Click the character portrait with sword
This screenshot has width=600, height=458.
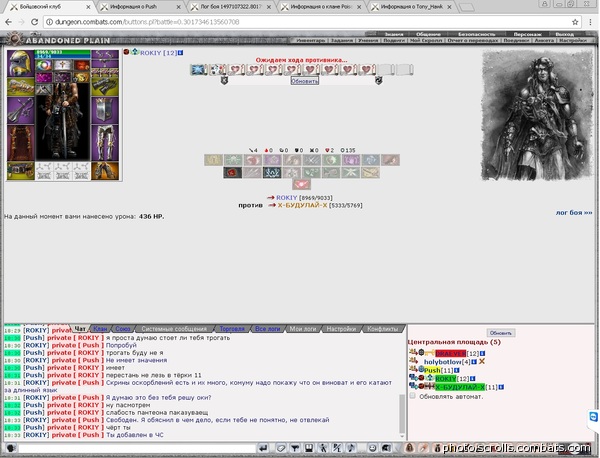(x=63, y=122)
